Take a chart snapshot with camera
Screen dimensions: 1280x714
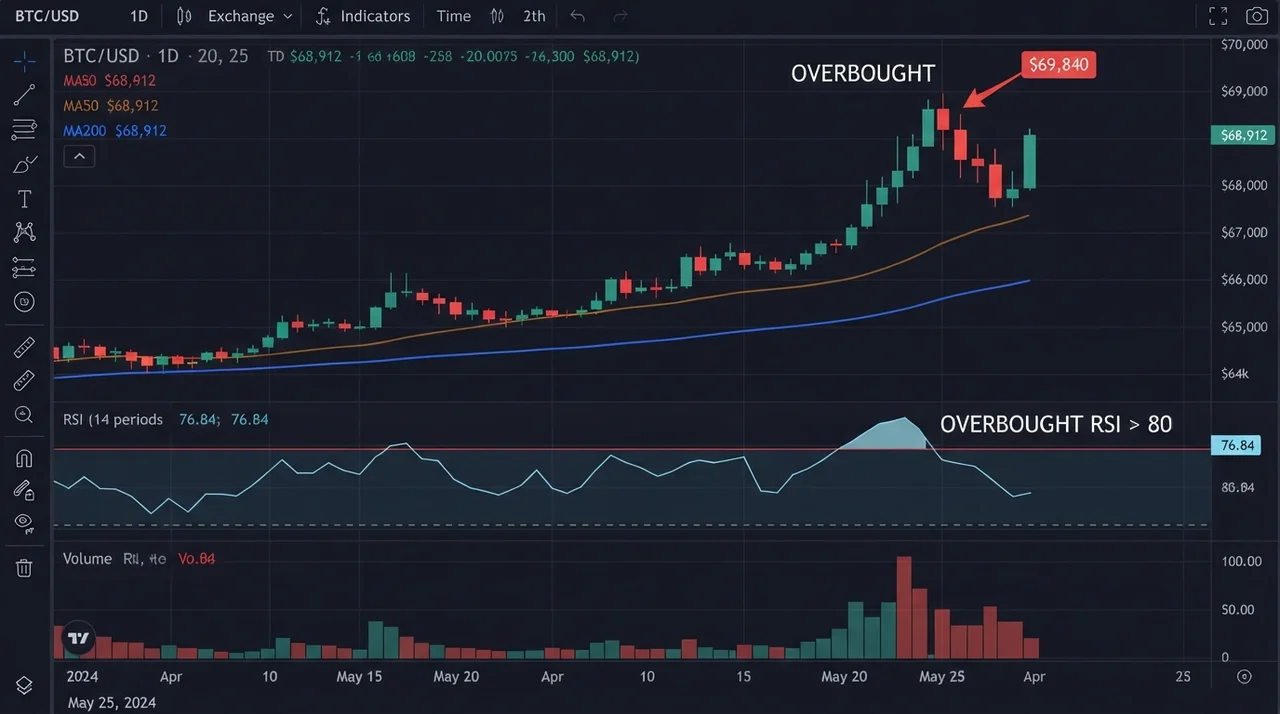coord(1257,16)
